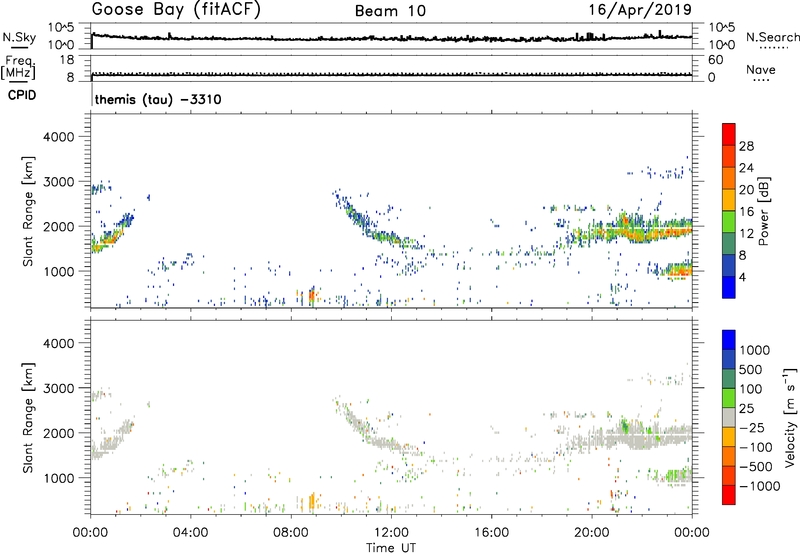Click 'Slant Range [km]' label of velocity panel

click(x=28, y=418)
